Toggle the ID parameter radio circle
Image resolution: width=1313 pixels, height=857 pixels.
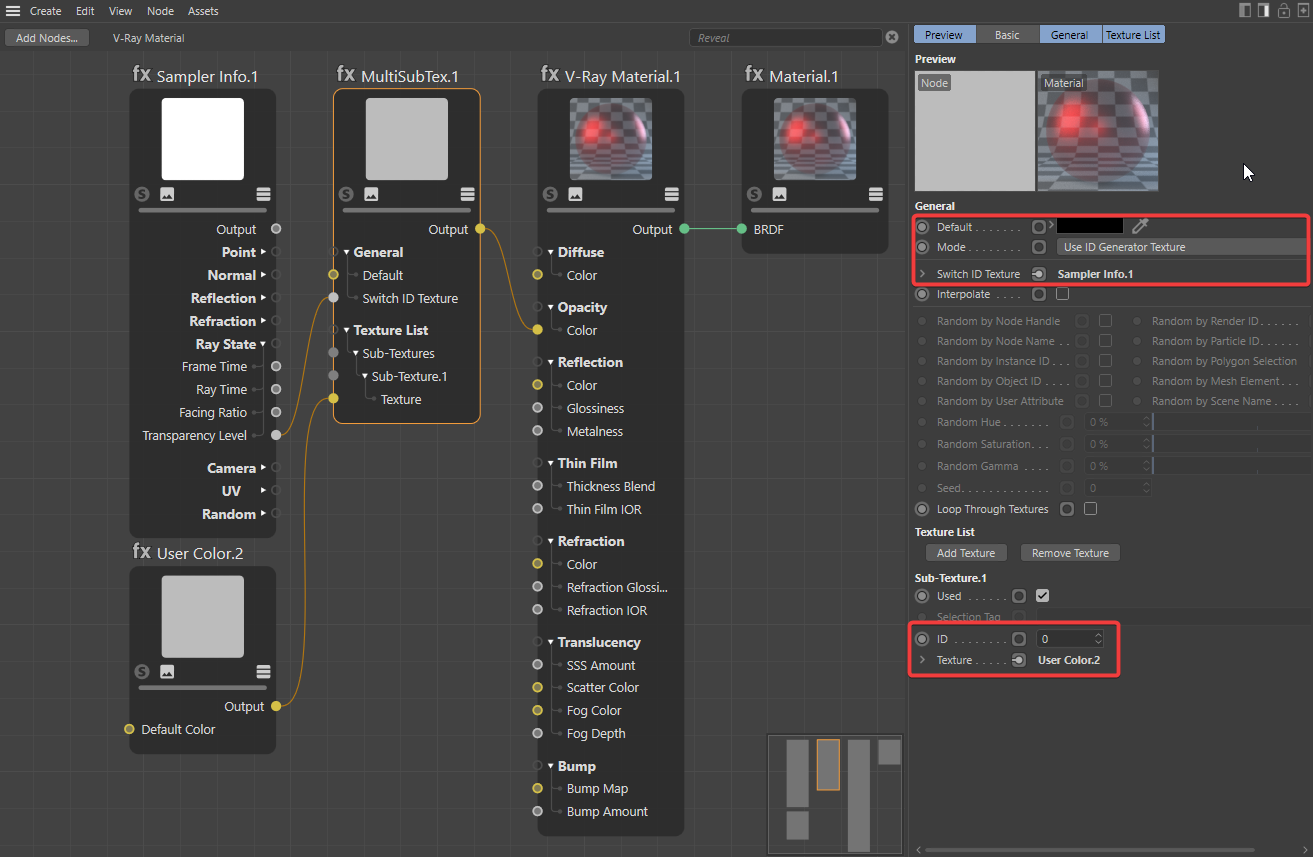(x=922, y=639)
